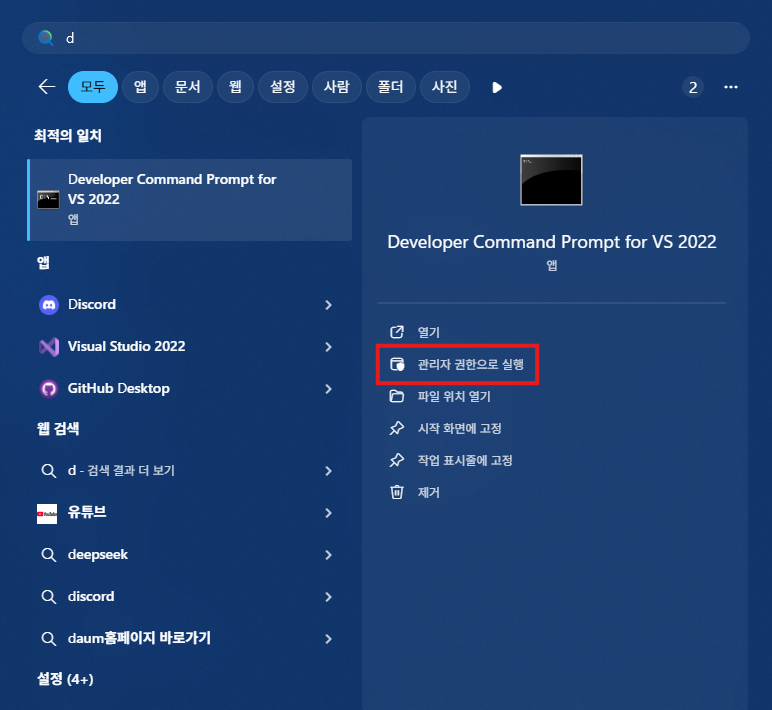Screen dimensions: 772x710
Task: Click the circular badge showing 2
Action: point(693,88)
